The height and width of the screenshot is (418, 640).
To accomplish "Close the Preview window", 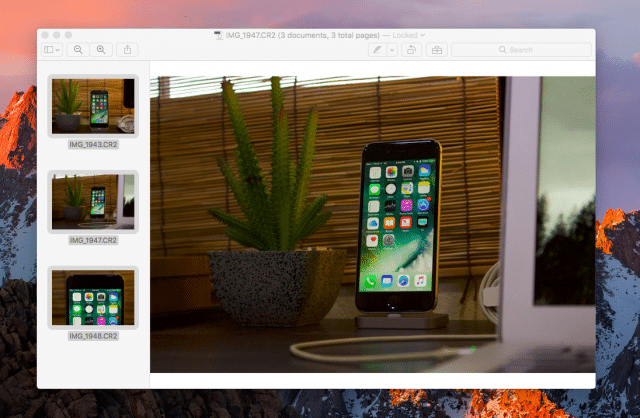I will pyautogui.click(x=45, y=35).
